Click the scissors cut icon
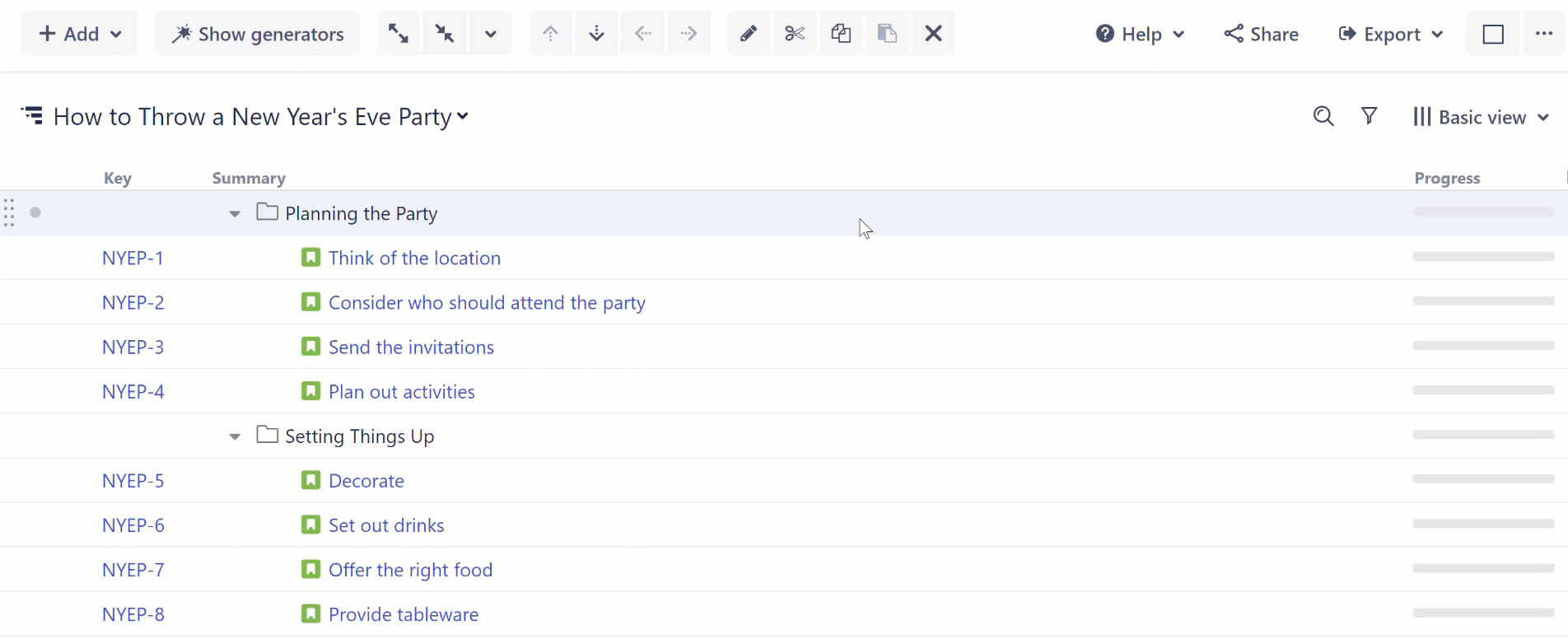Screen dimensions: 1568x639 (x=795, y=34)
